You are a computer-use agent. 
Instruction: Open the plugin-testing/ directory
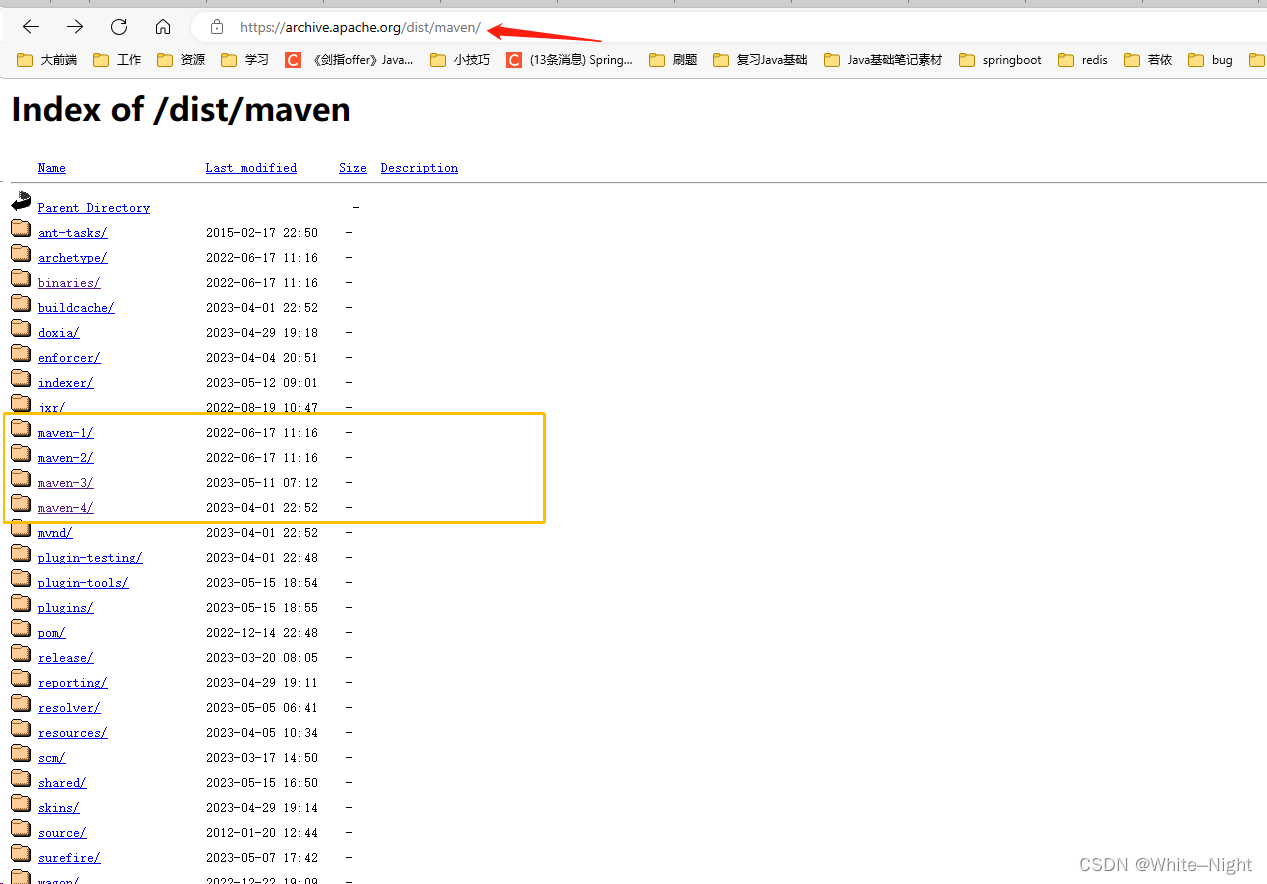(x=89, y=557)
